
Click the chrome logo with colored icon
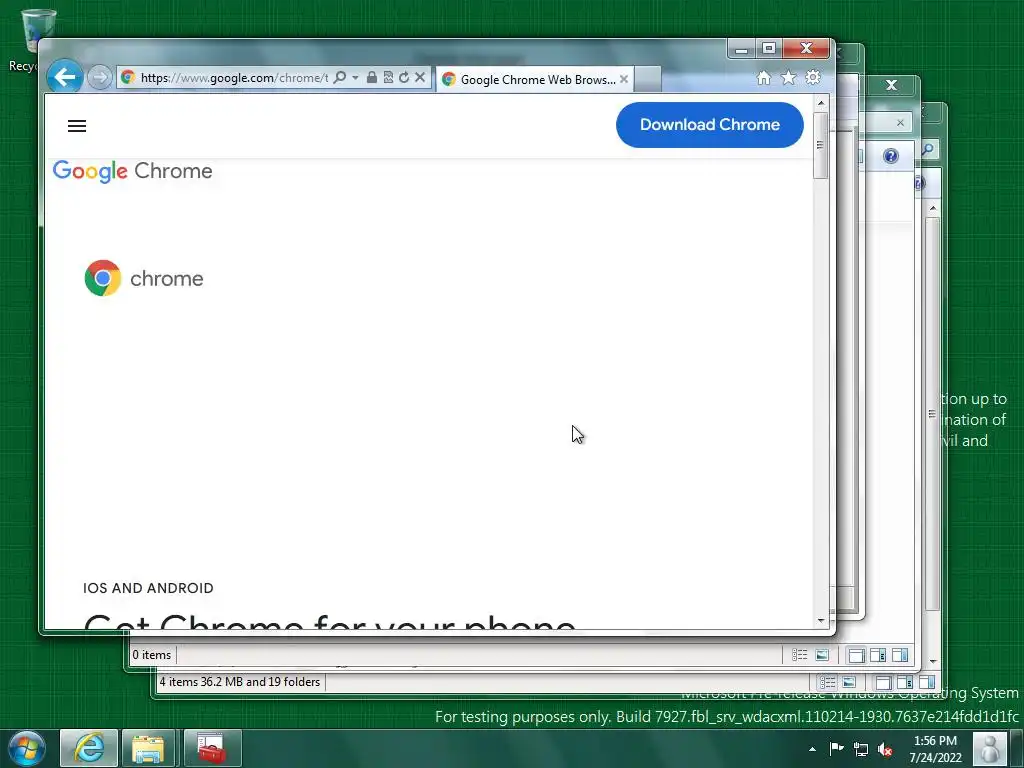(x=144, y=278)
